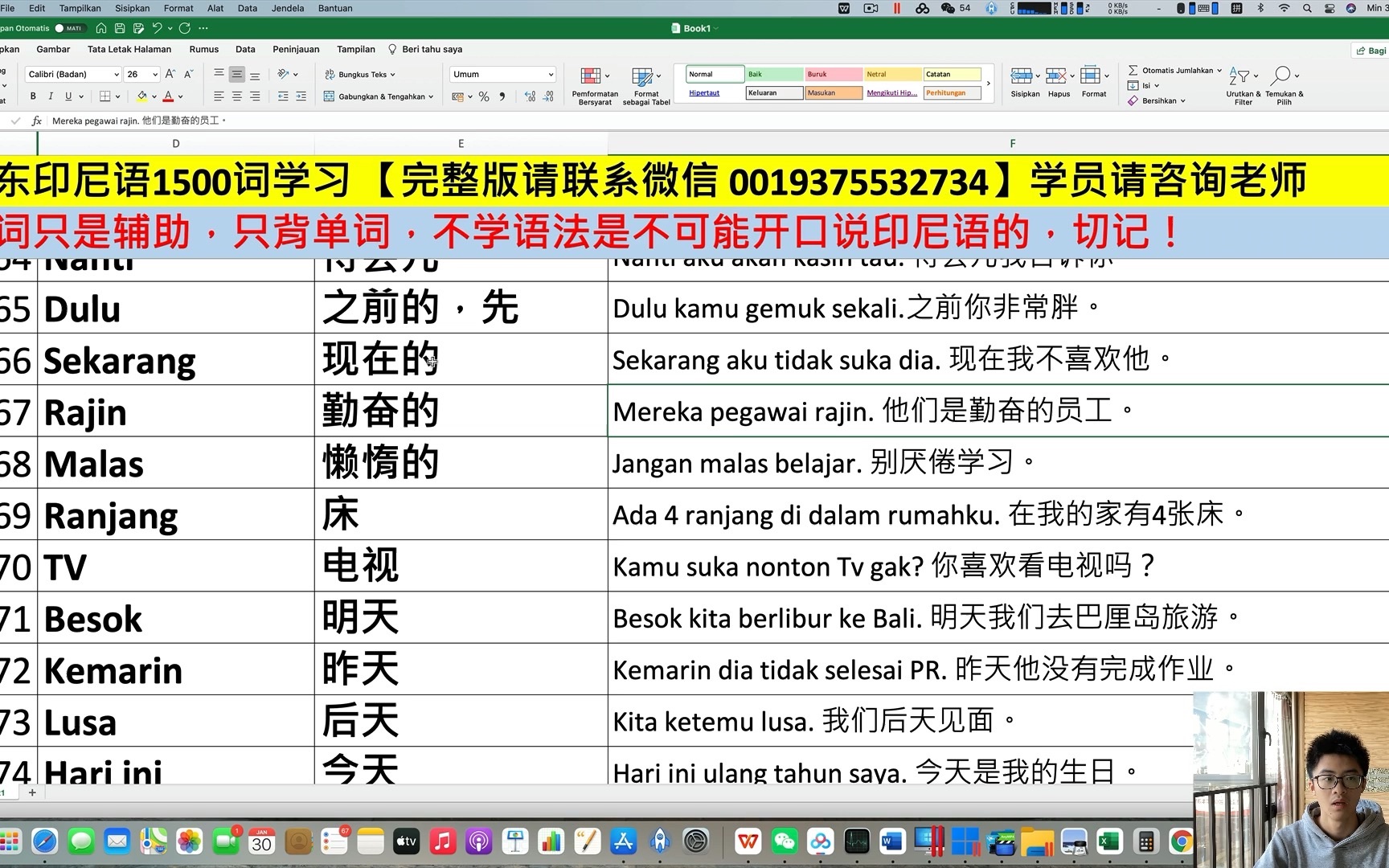The height and width of the screenshot is (868, 1389).
Task: Align text right
Action: (255, 96)
